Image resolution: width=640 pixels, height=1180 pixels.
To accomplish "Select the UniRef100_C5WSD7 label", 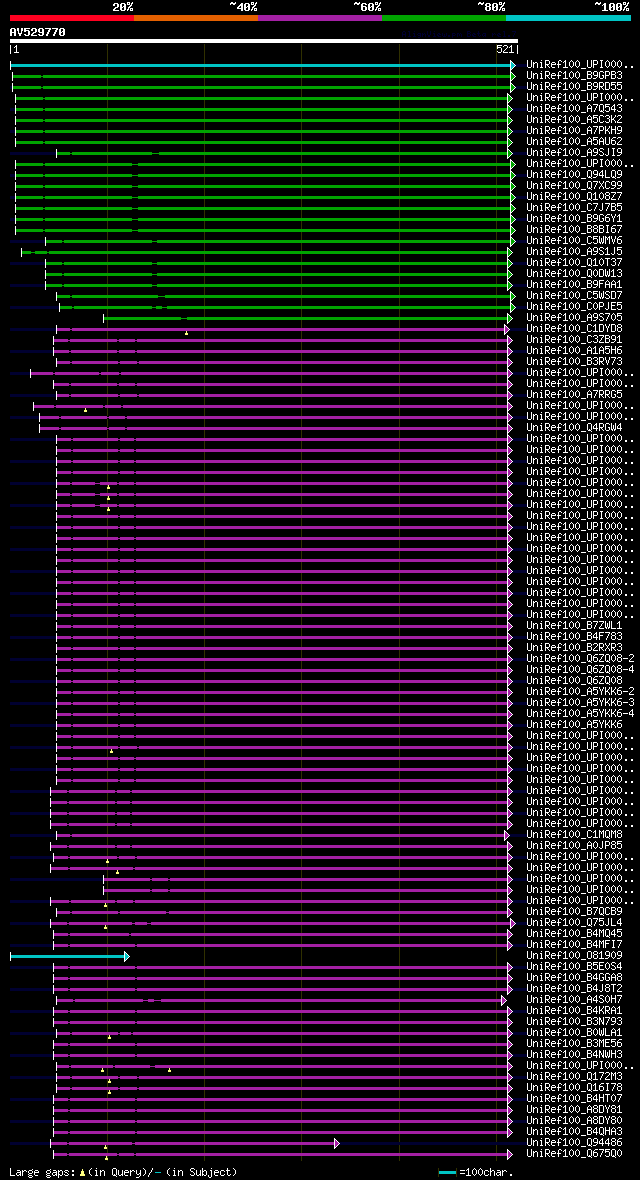I will point(574,295).
